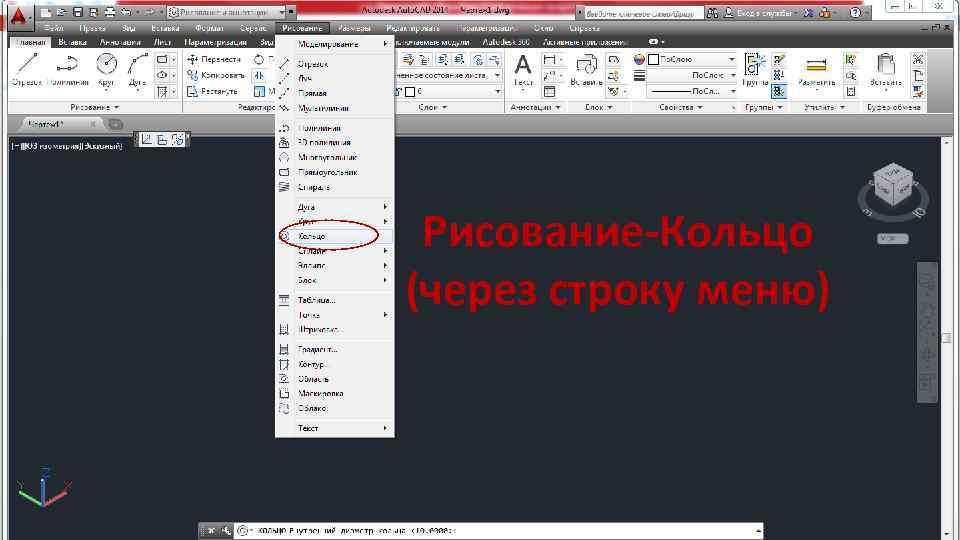Viewport: 960px width, 540px height.
Task: Expand the Аннотации ribbon panel
Action: coord(536,107)
